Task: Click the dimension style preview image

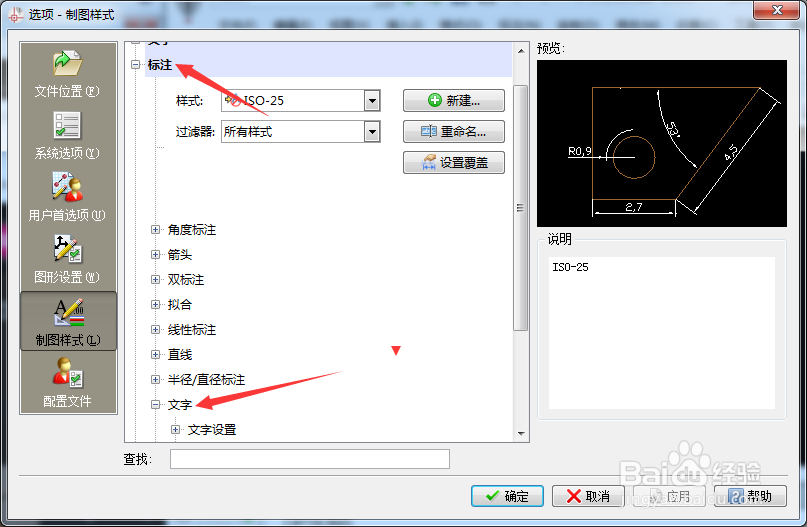Action: [x=662, y=144]
